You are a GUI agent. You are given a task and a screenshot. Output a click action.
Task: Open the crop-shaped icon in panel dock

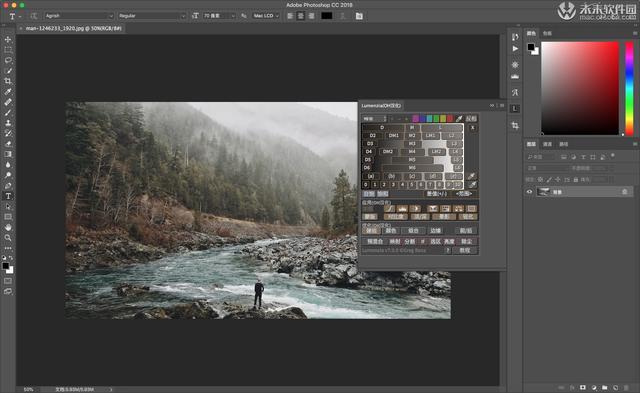[x=515, y=126]
